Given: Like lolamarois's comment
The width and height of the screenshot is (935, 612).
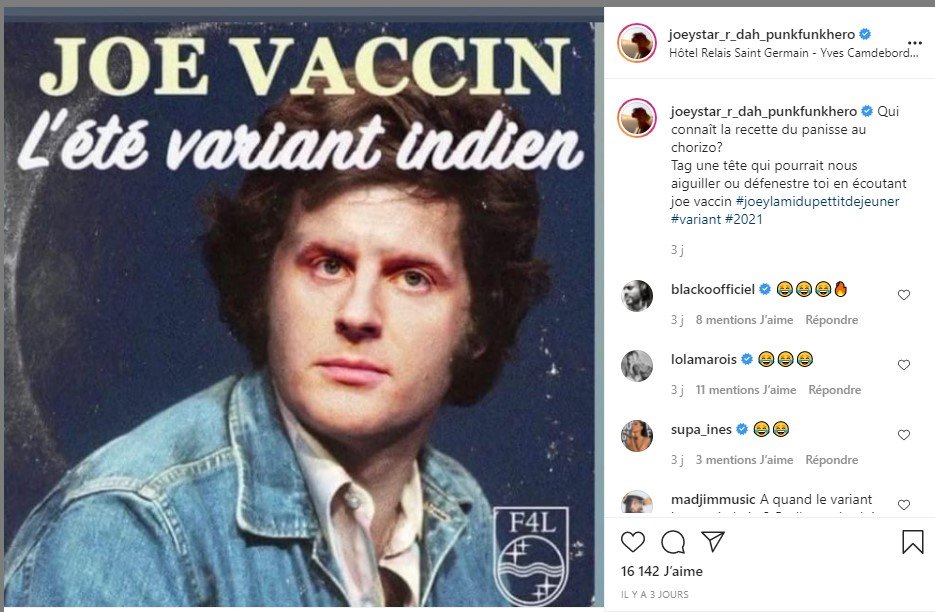Looking at the screenshot, I should tap(904, 365).
